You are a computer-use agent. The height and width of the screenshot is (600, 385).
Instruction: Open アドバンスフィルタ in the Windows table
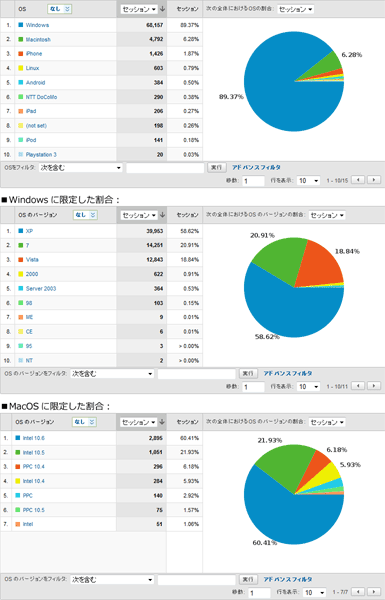pos(288,373)
